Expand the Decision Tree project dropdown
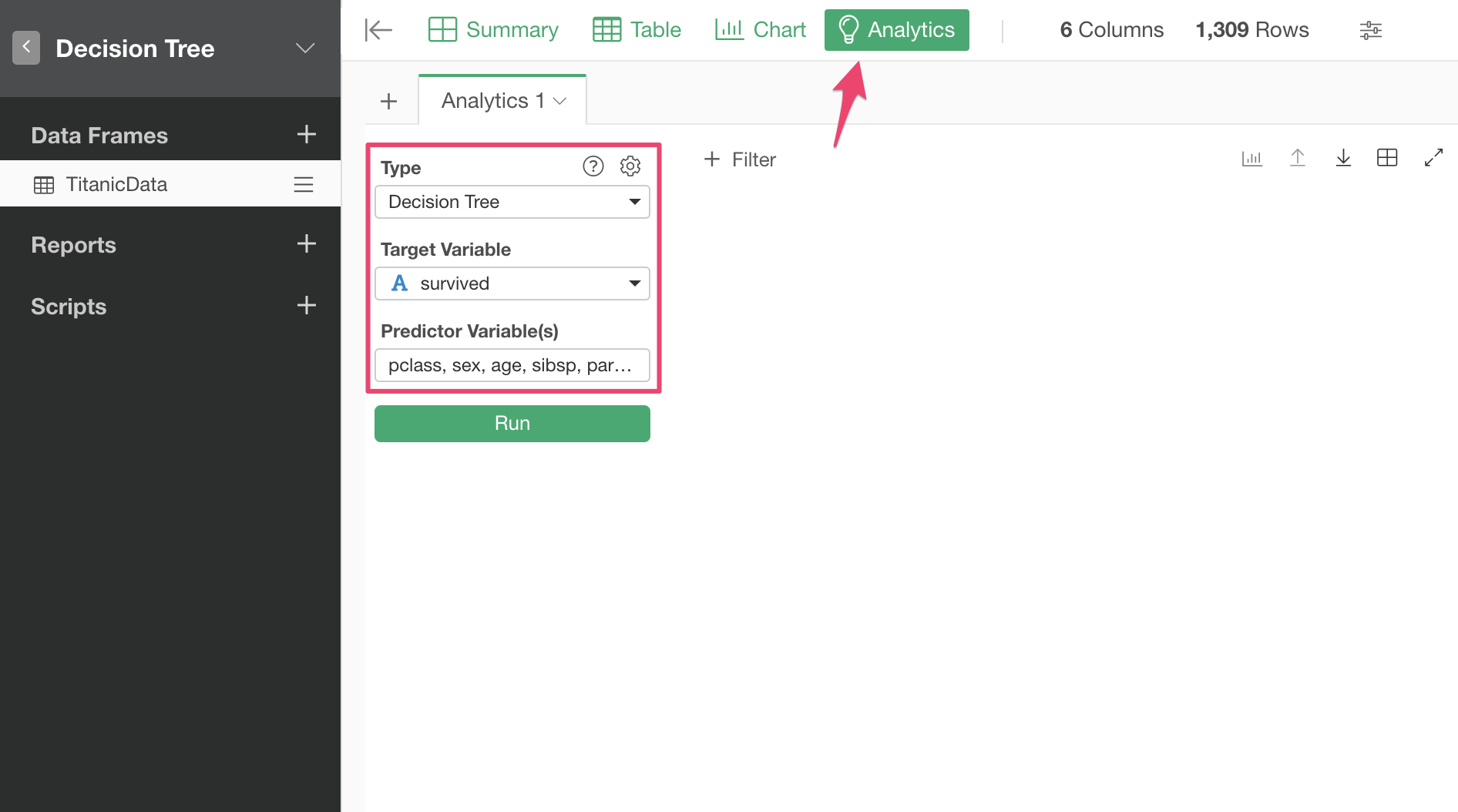1458x812 pixels. 305,49
